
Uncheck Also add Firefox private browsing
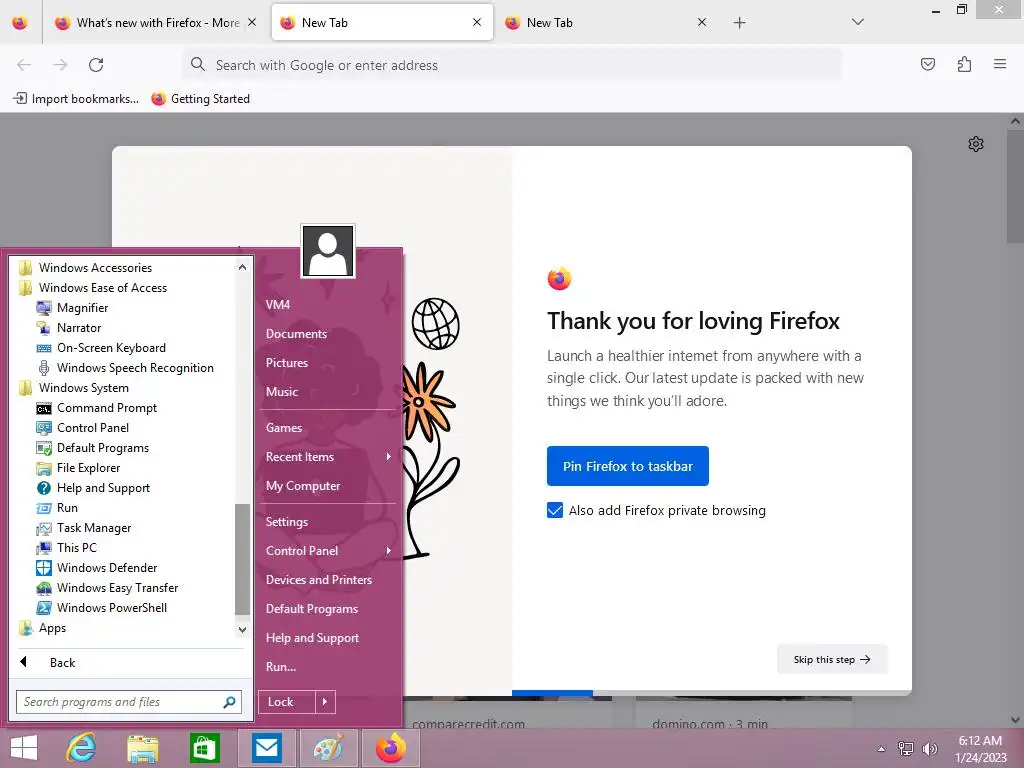[554, 510]
